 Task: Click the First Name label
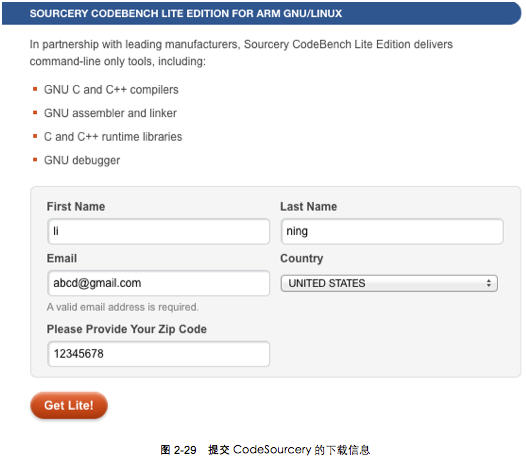(76, 206)
